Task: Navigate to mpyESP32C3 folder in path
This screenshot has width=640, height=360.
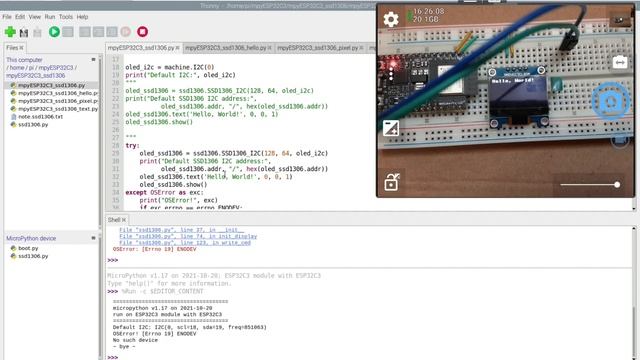Action: (x=56, y=67)
